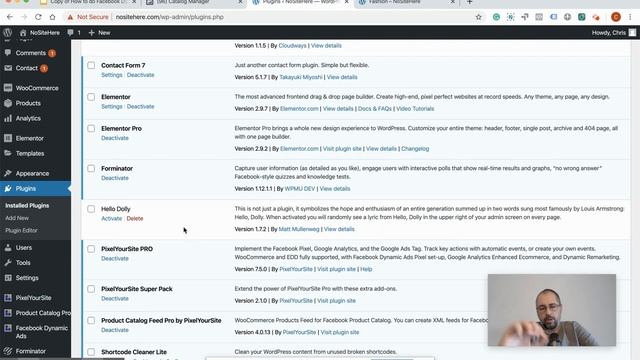This screenshot has width=640, height=360.
Task: Switch to the Fashion – NoSiteHere tab
Action: point(406,2)
